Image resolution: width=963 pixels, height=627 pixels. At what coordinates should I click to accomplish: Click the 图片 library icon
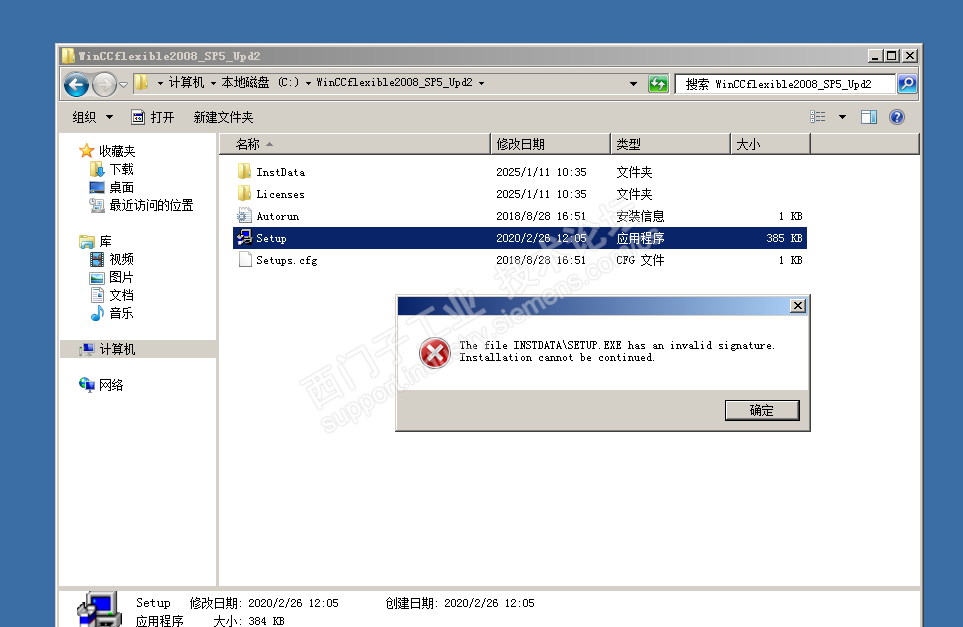click(97, 278)
